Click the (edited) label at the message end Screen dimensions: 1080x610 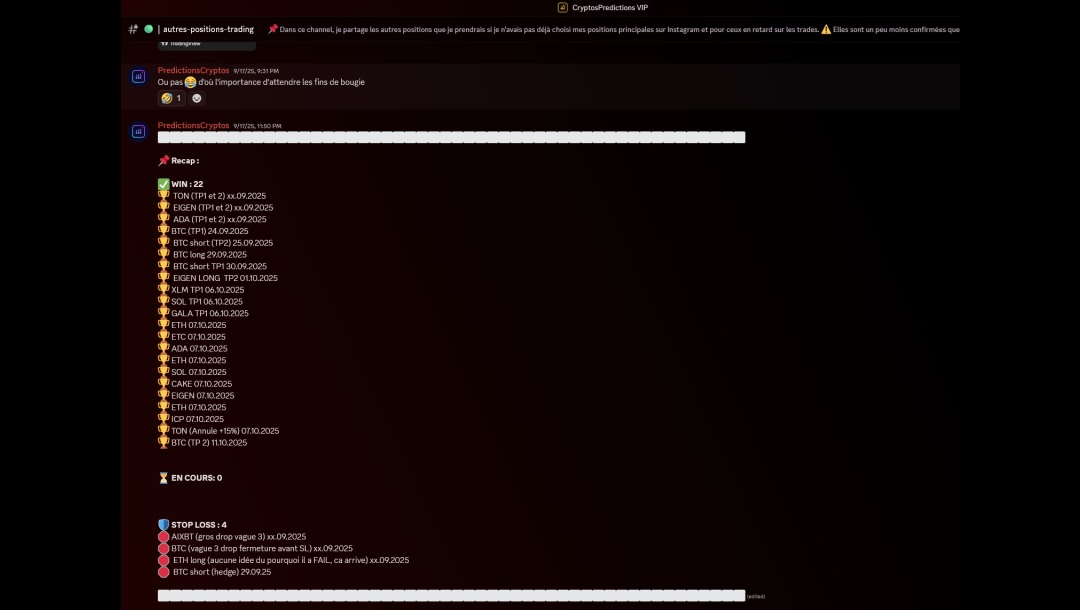tap(756, 597)
